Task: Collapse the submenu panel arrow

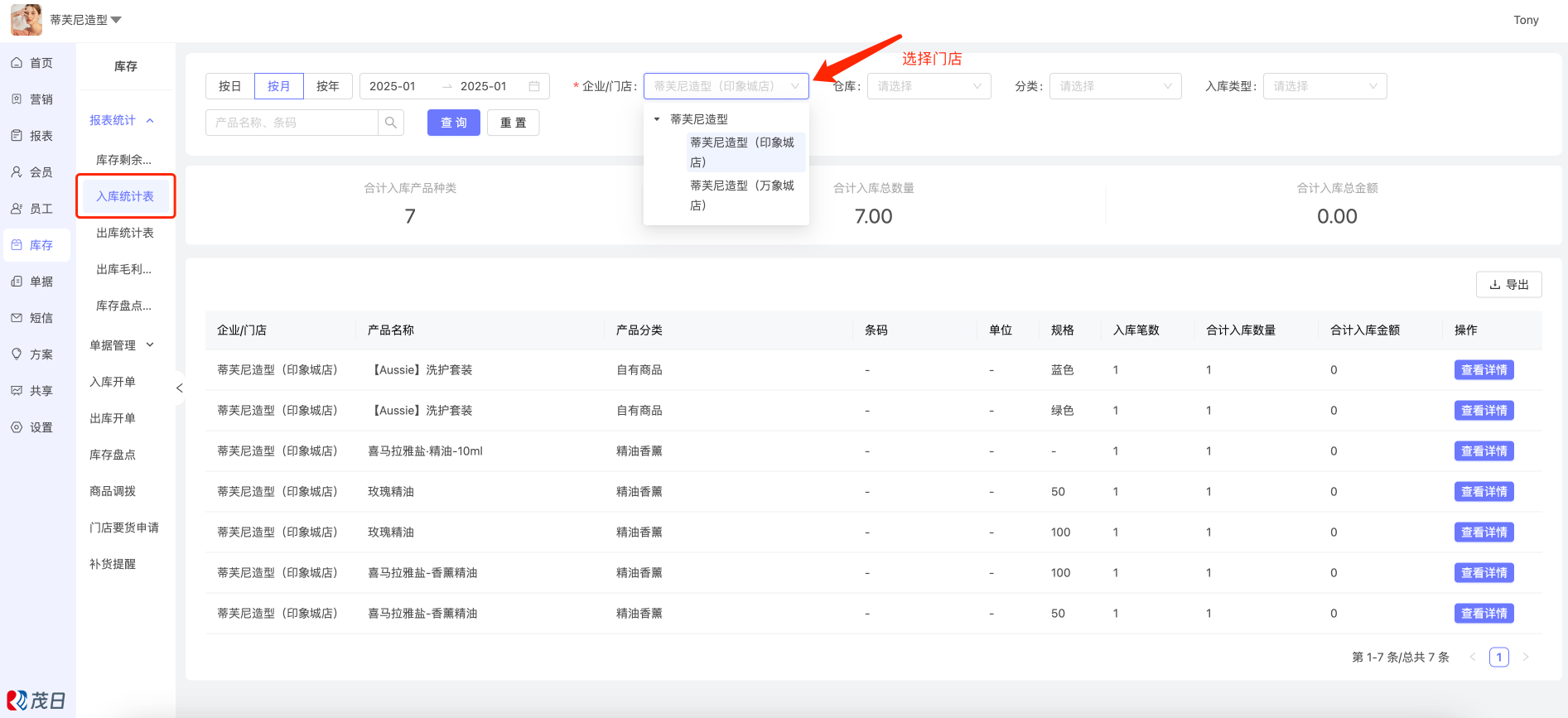Action: [x=179, y=388]
